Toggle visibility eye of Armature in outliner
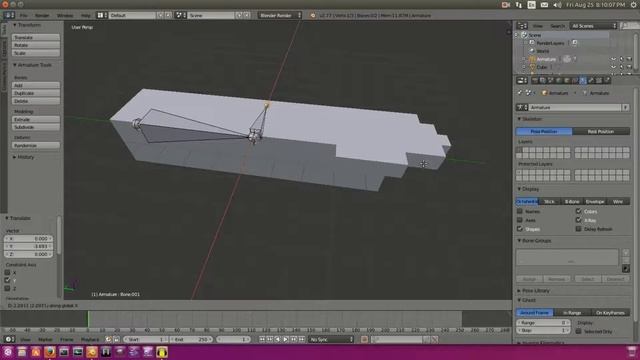 click(613, 59)
